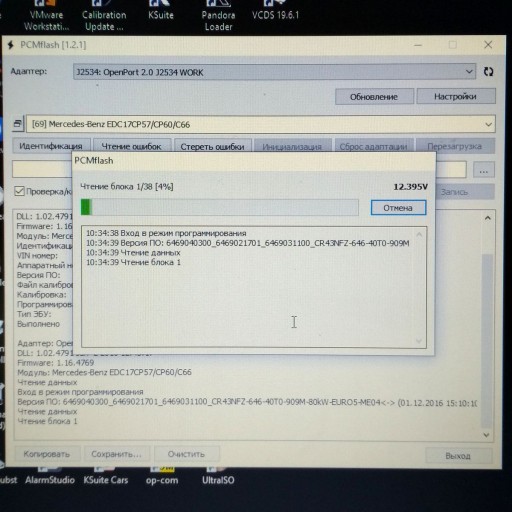Click log line '10:34:39 Чтение блока 1'
The height and width of the screenshot is (512, 512).
point(133,262)
